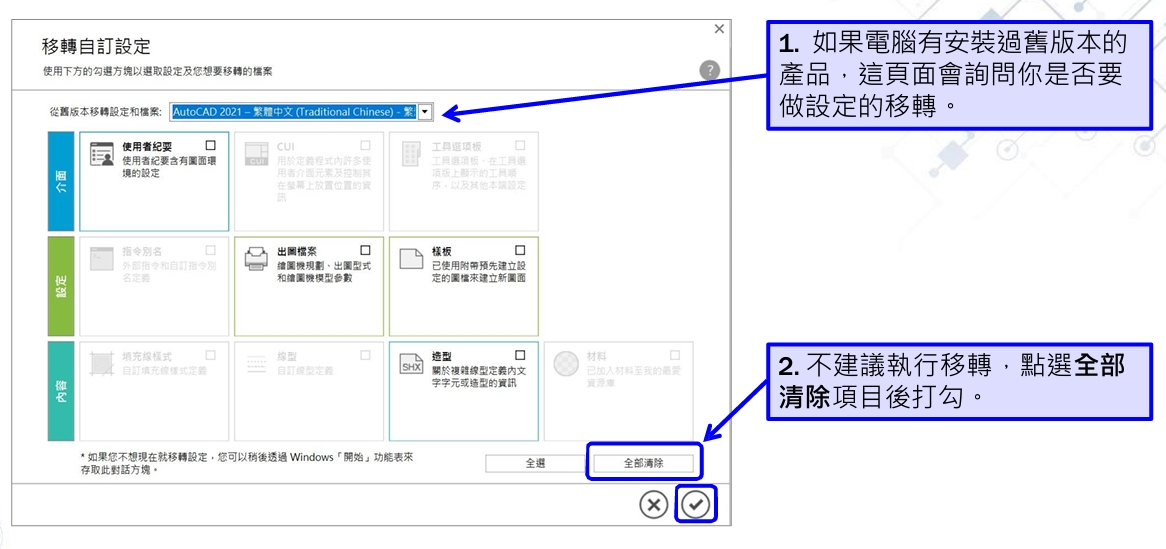
Task: Click the 指令別名 title text
Action: pyautogui.click(x=142, y=251)
